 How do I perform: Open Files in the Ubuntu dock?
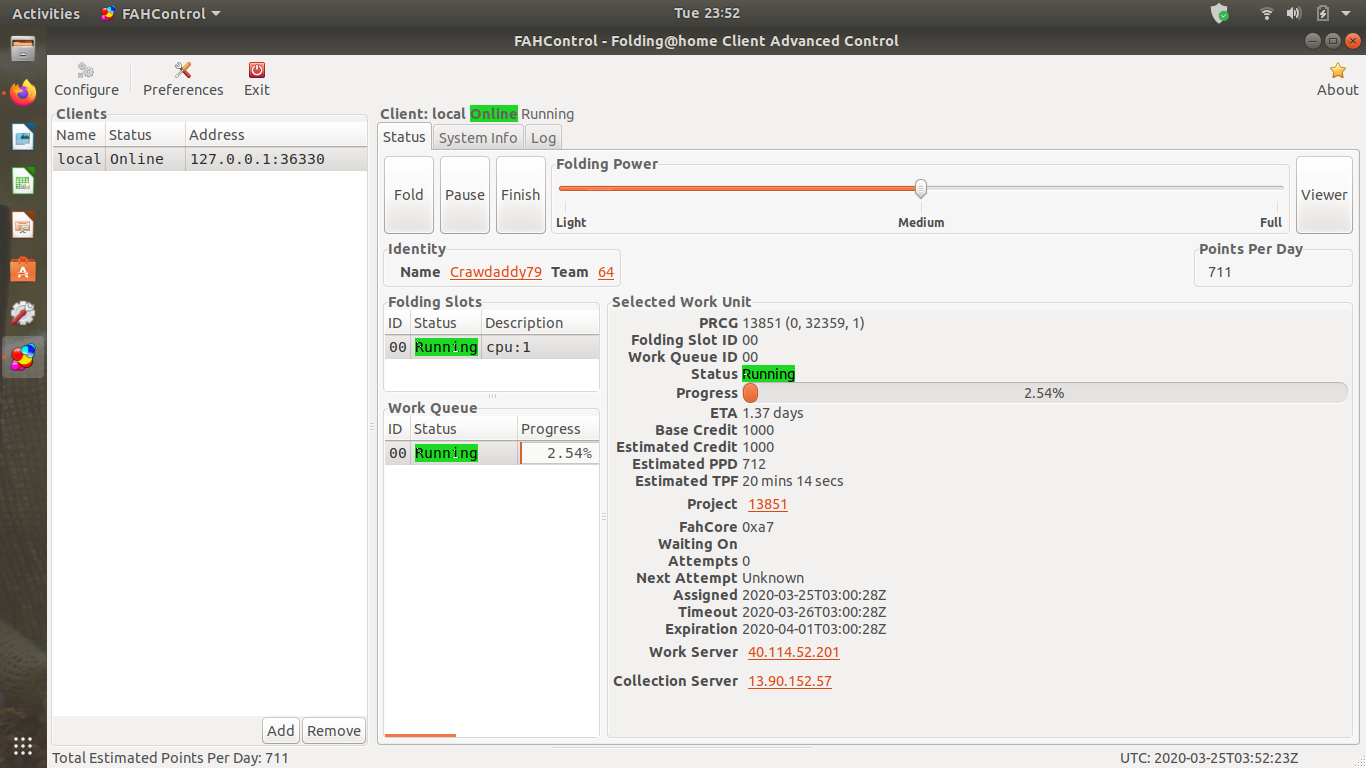coord(23,49)
